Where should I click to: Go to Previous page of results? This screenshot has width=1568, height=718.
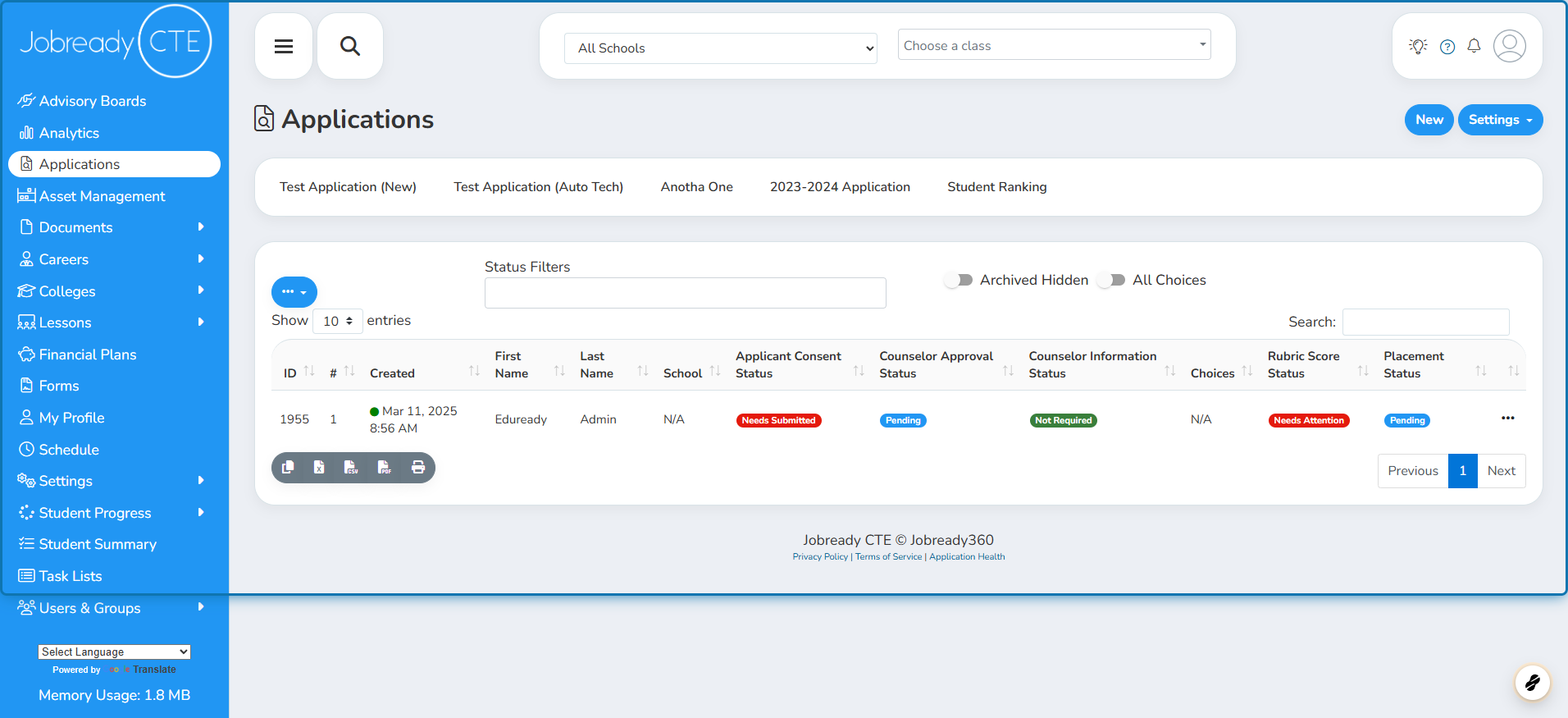click(1412, 471)
